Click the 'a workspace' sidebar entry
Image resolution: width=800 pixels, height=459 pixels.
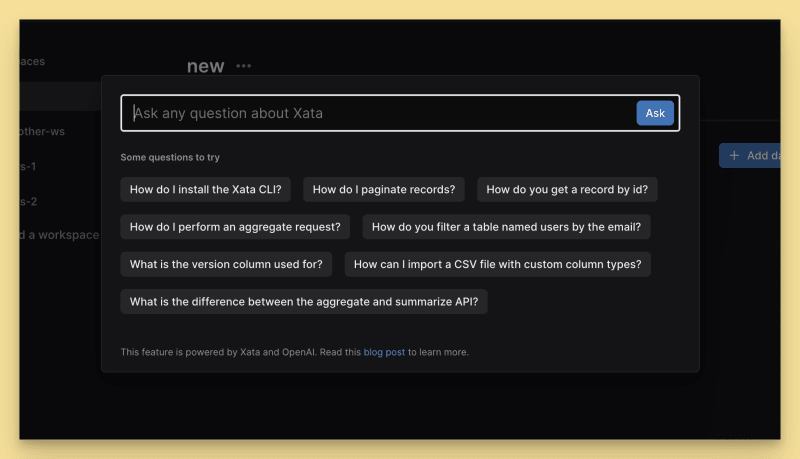point(59,235)
